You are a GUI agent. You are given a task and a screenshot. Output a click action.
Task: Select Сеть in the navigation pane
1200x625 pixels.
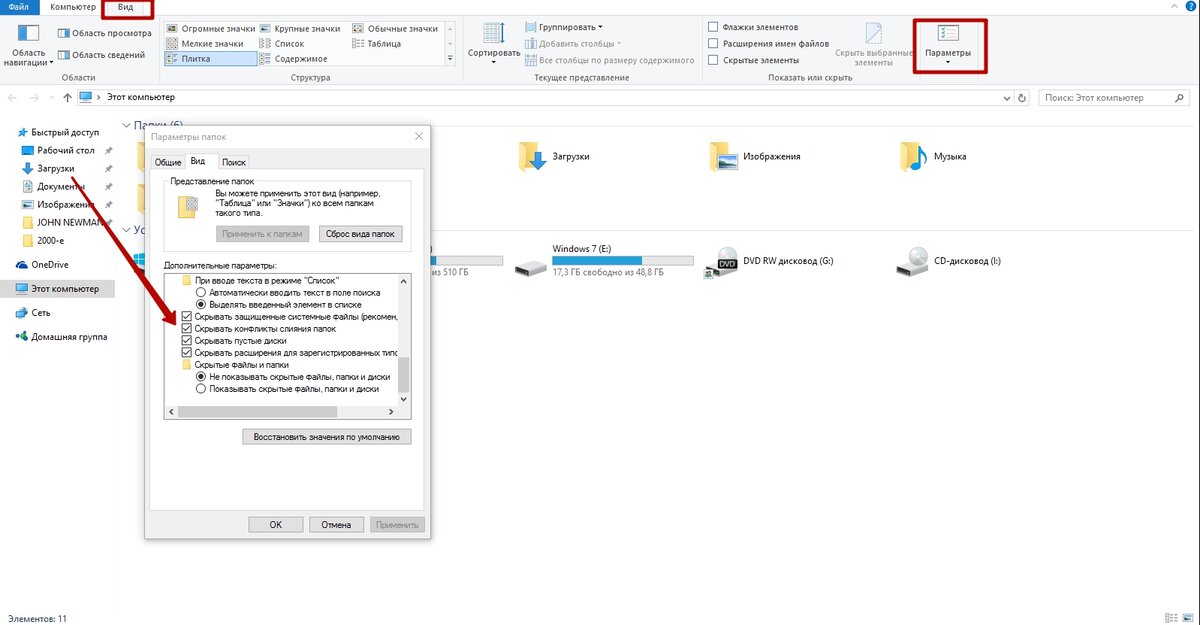pyautogui.click(x=33, y=312)
